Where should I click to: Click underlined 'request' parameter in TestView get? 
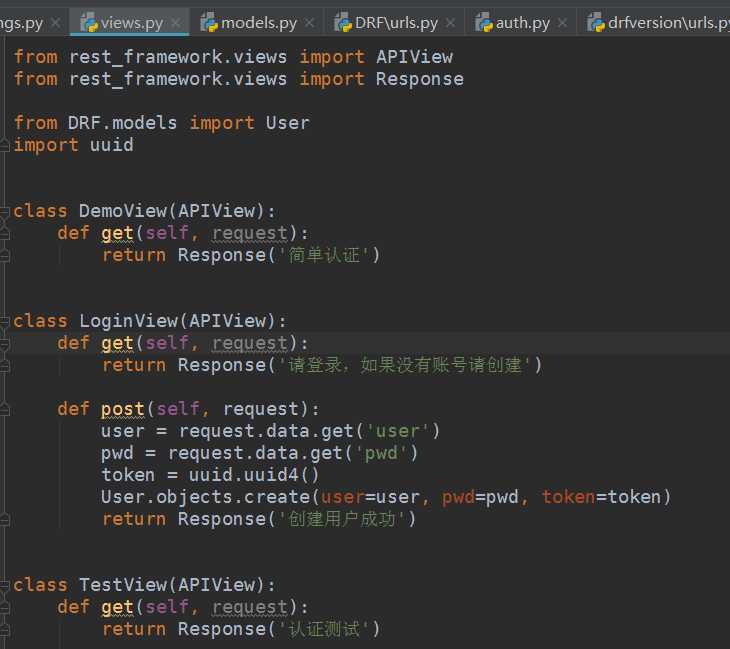(x=250, y=607)
